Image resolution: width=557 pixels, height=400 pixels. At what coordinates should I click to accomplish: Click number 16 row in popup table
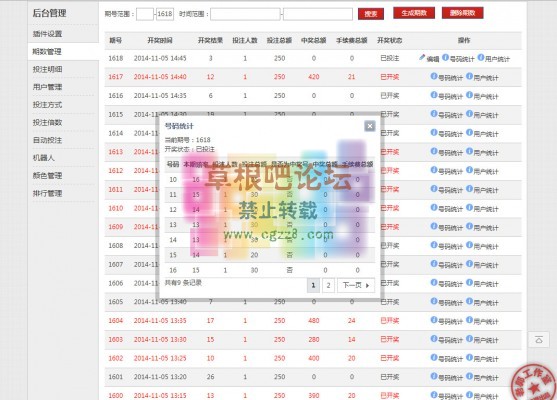270,270
